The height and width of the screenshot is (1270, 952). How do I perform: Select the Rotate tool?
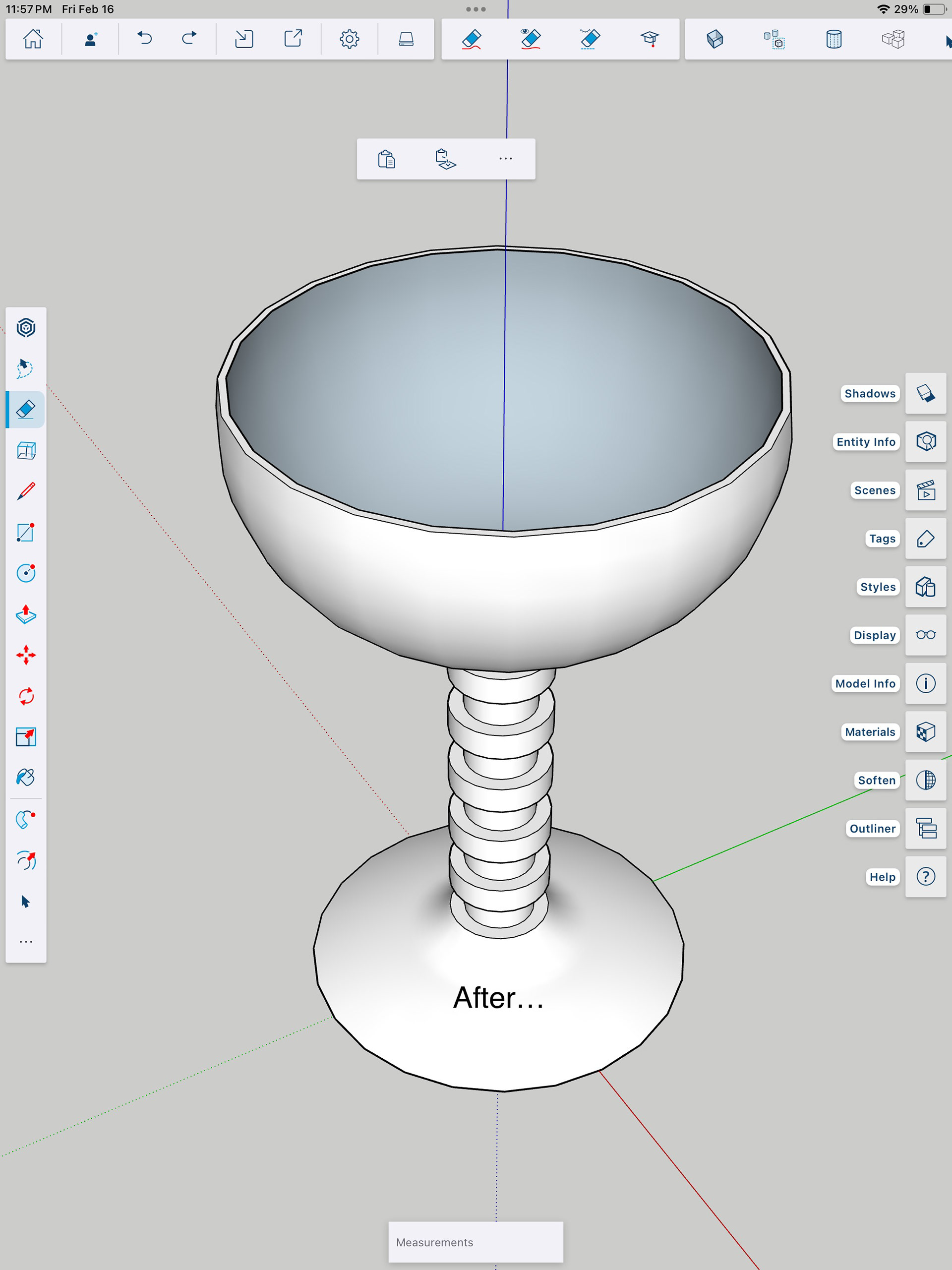26,696
